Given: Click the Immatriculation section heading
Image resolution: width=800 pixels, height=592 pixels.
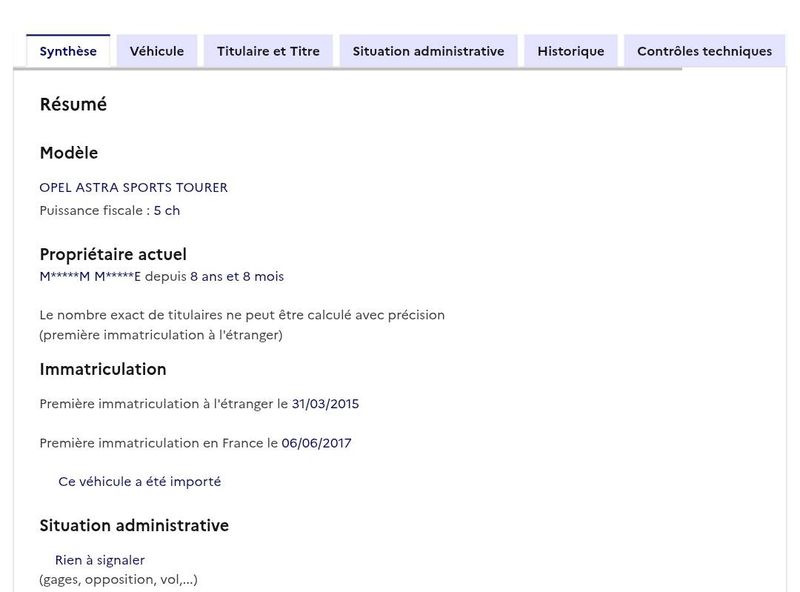Looking at the screenshot, I should coord(103,369).
